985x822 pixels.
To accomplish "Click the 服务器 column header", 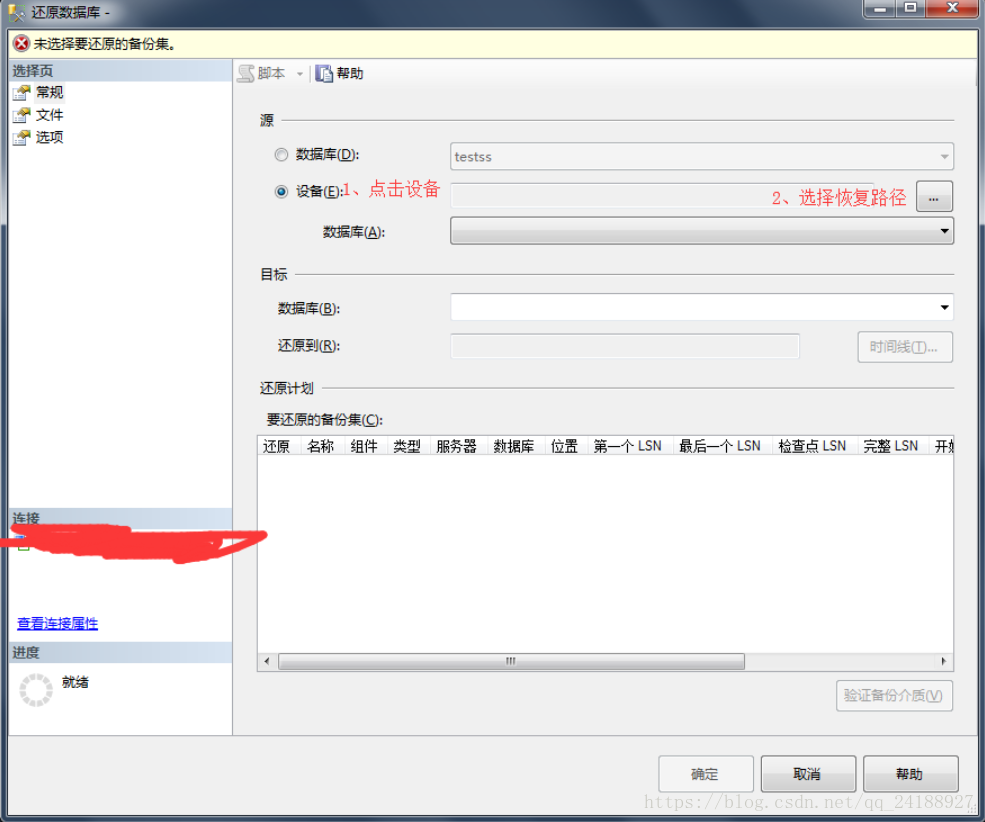I will (459, 446).
